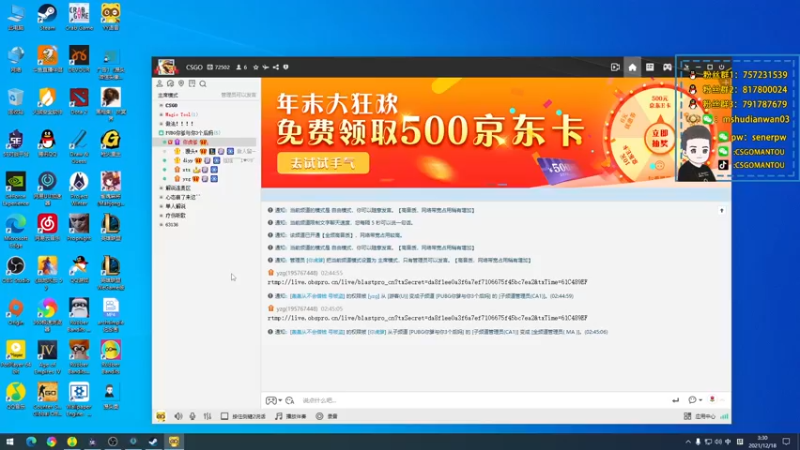800x450 pixels.
Task: Open the grid apps icon in the YY header
Action: click(x=649, y=67)
